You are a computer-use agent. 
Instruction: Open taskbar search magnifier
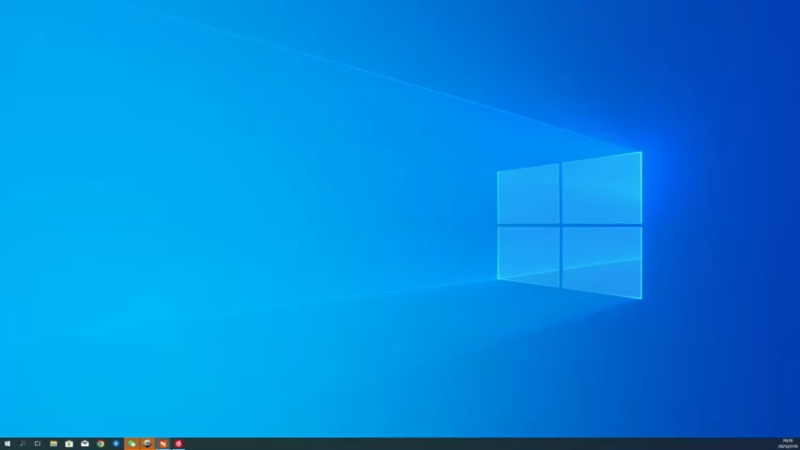(x=22, y=444)
